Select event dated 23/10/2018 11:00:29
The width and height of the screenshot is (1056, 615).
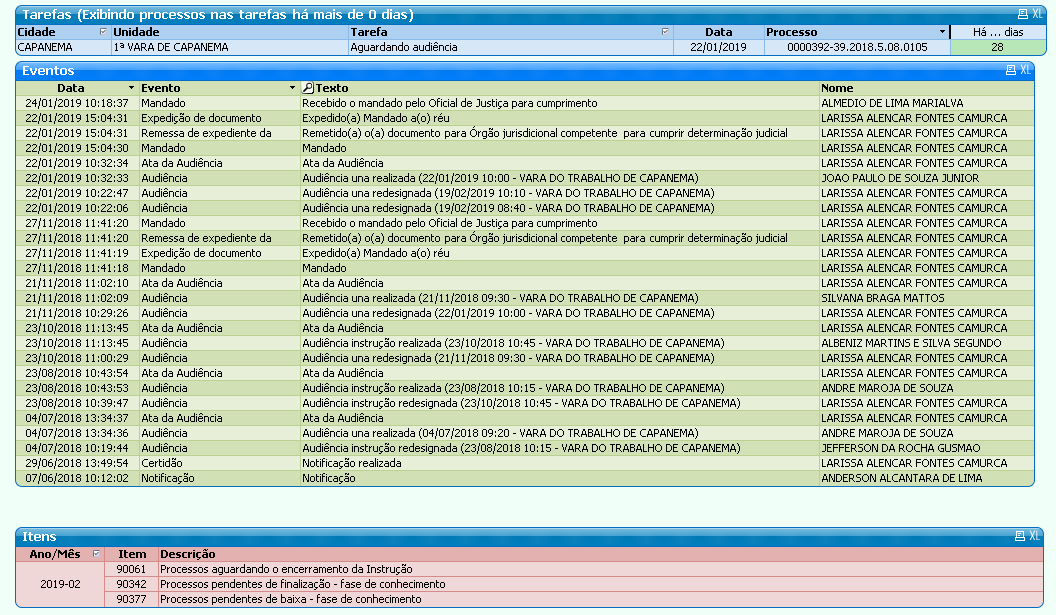pos(77,358)
